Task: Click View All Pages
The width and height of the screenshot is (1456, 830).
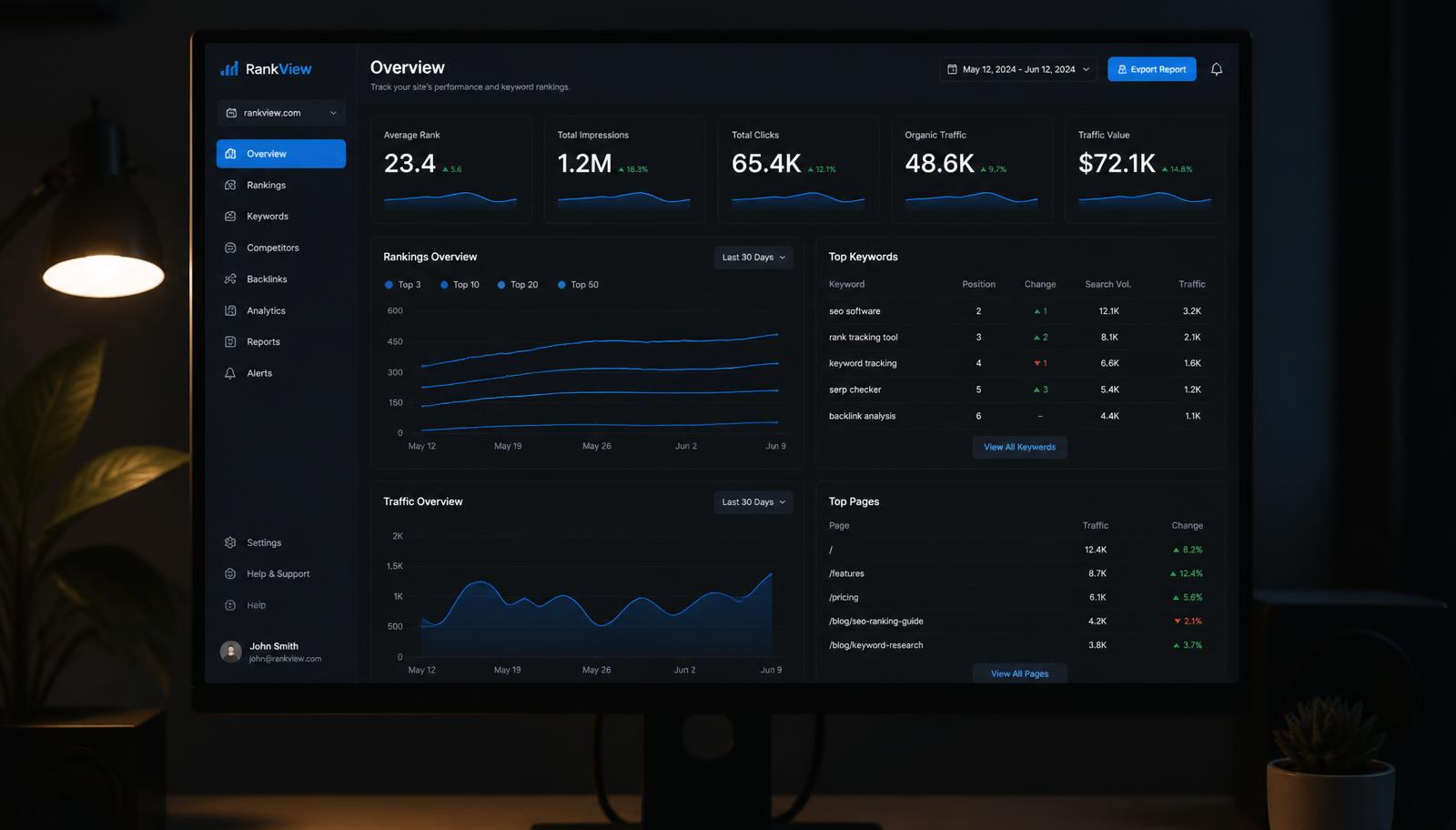Action: [x=1019, y=673]
